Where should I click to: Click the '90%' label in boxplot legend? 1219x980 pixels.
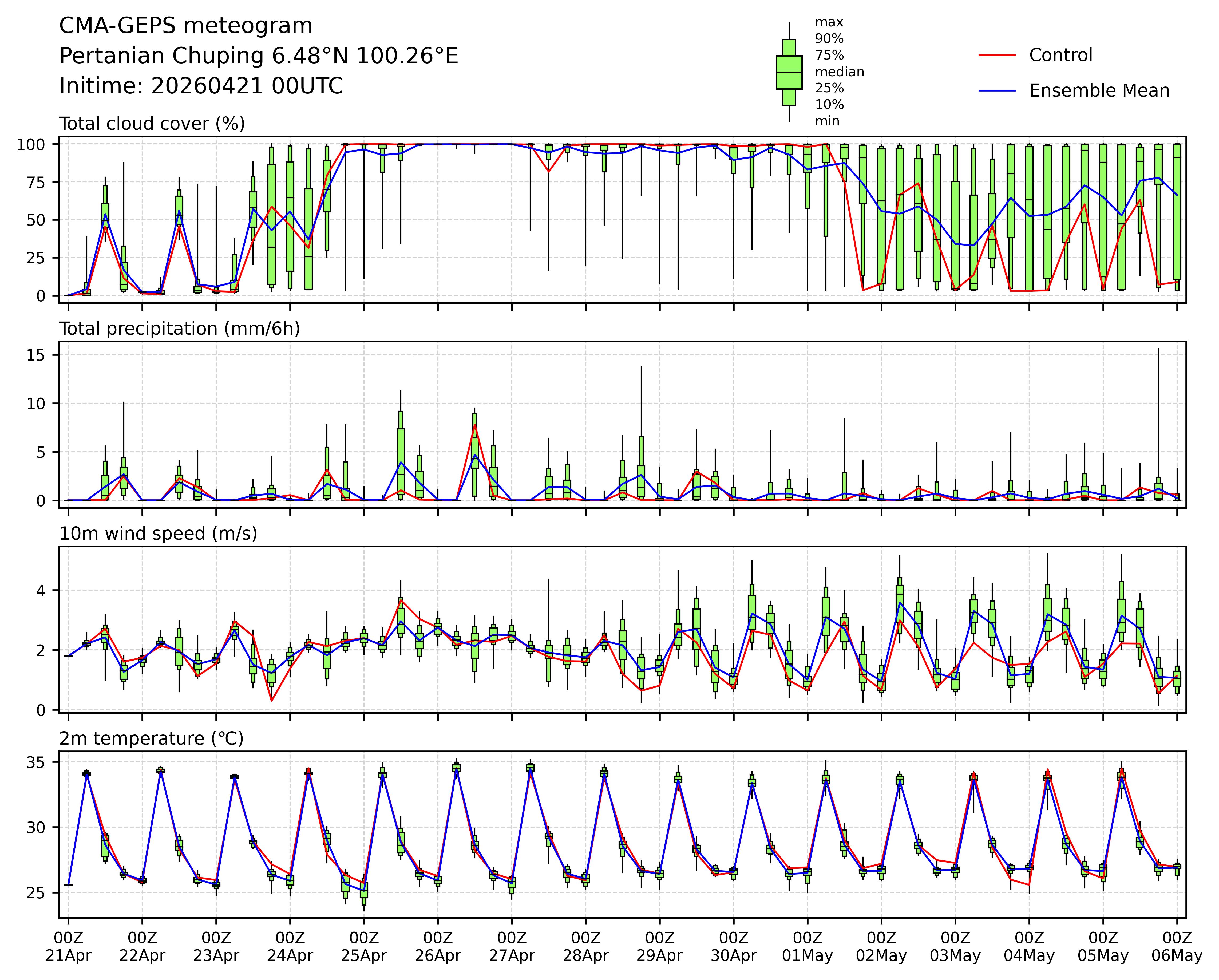tap(829, 39)
